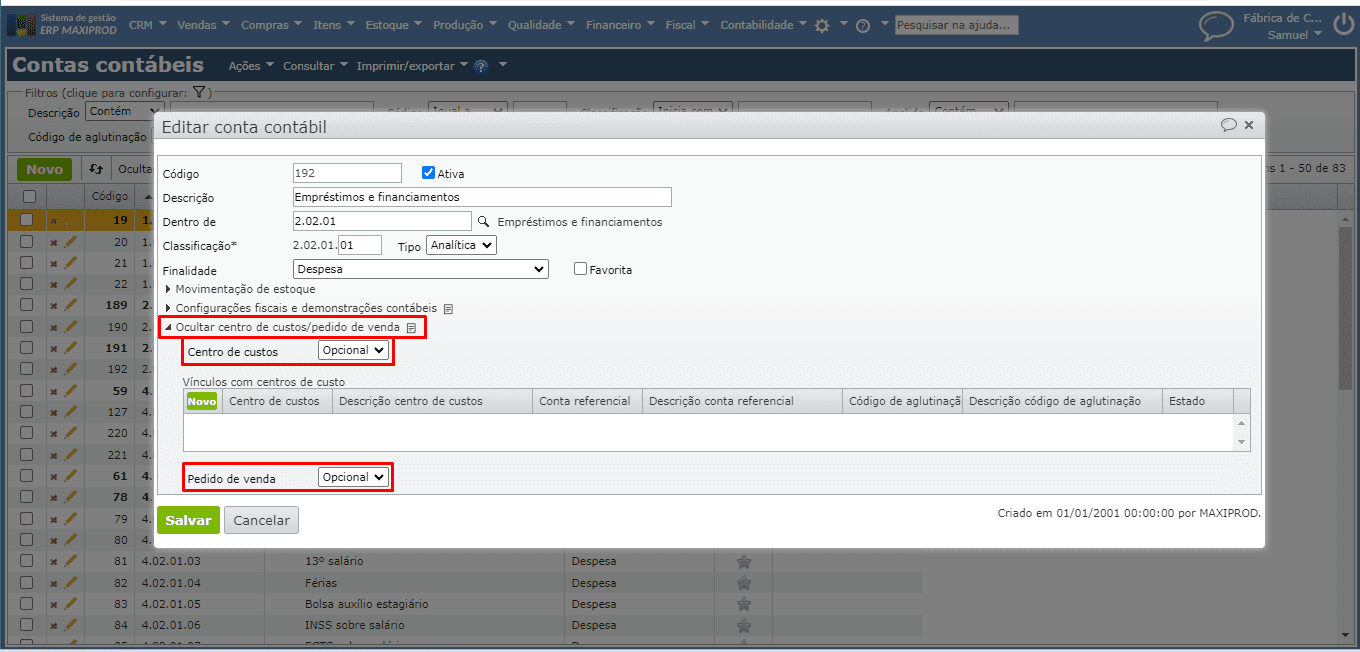Open the CRM menu
Viewport: 1360px width, 652px height.
(x=147, y=25)
